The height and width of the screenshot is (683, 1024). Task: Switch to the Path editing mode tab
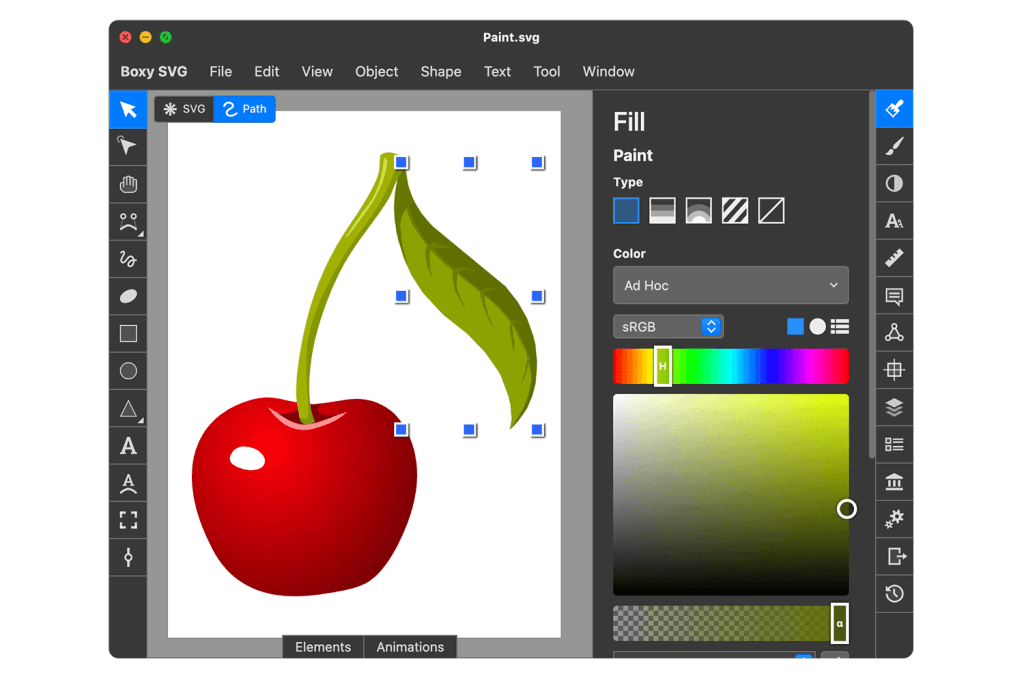click(244, 109)
